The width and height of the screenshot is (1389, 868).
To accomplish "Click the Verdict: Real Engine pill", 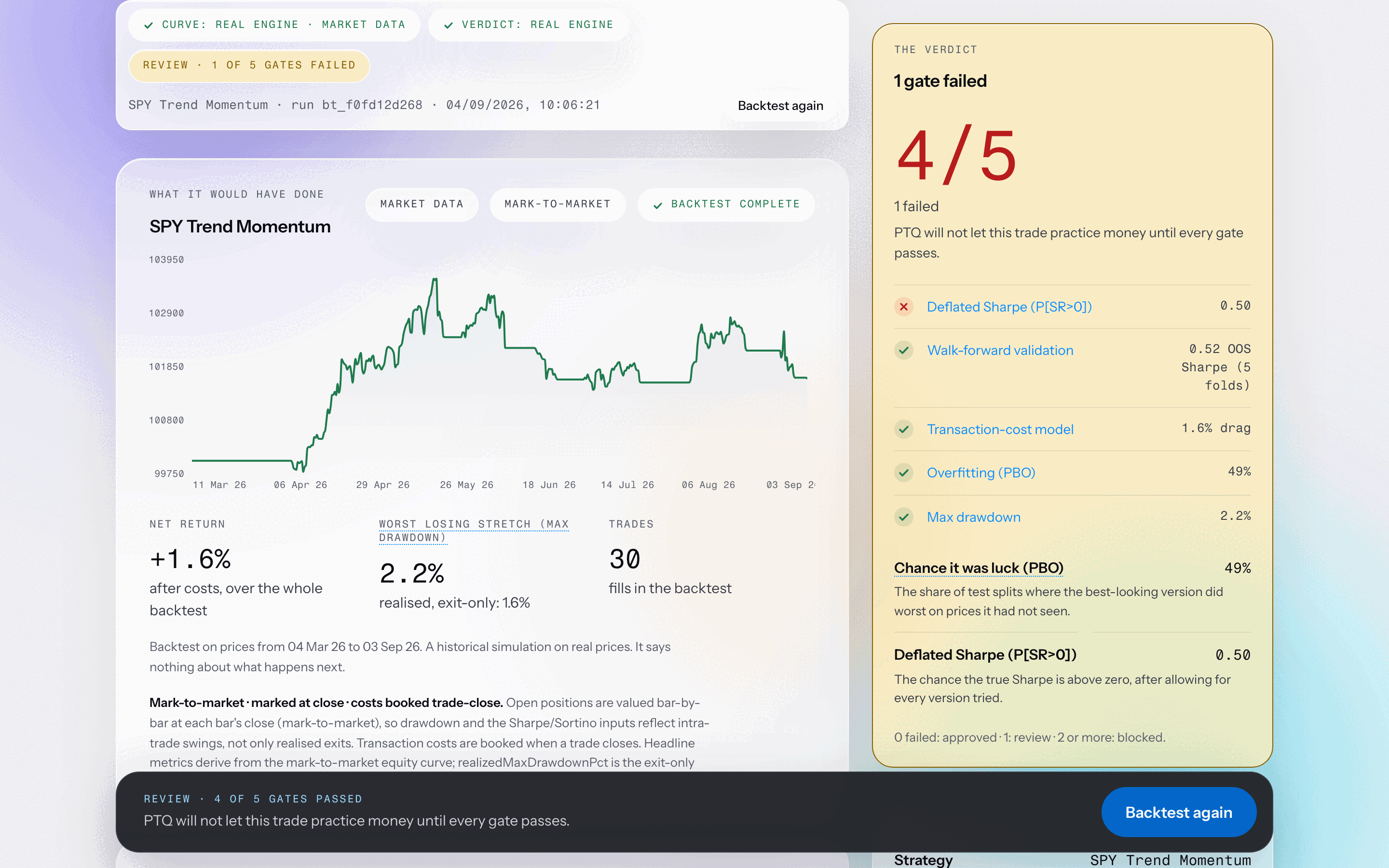I will (x=528, y=25).
